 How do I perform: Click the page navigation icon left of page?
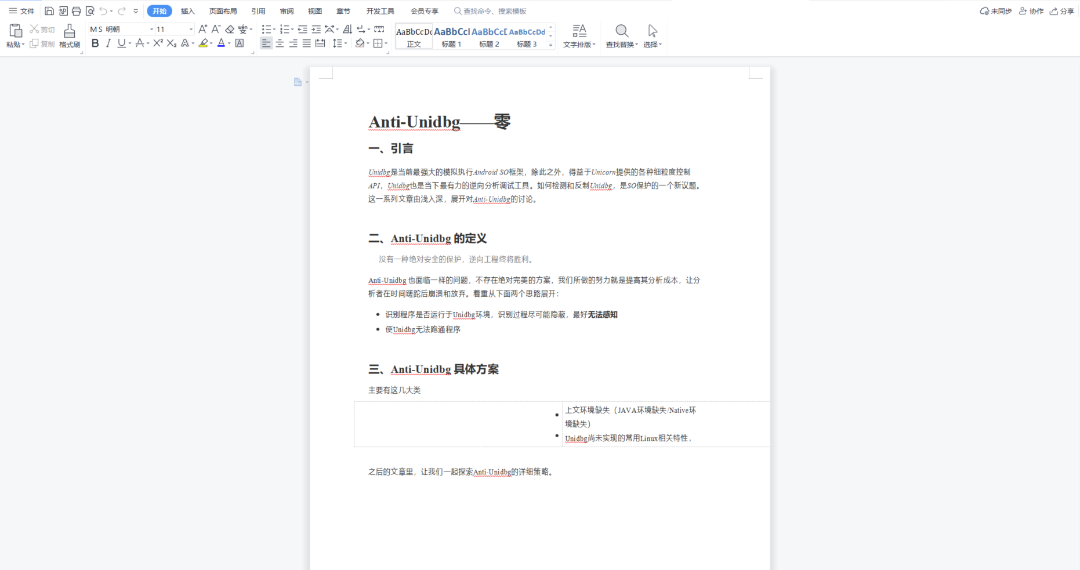298,82
